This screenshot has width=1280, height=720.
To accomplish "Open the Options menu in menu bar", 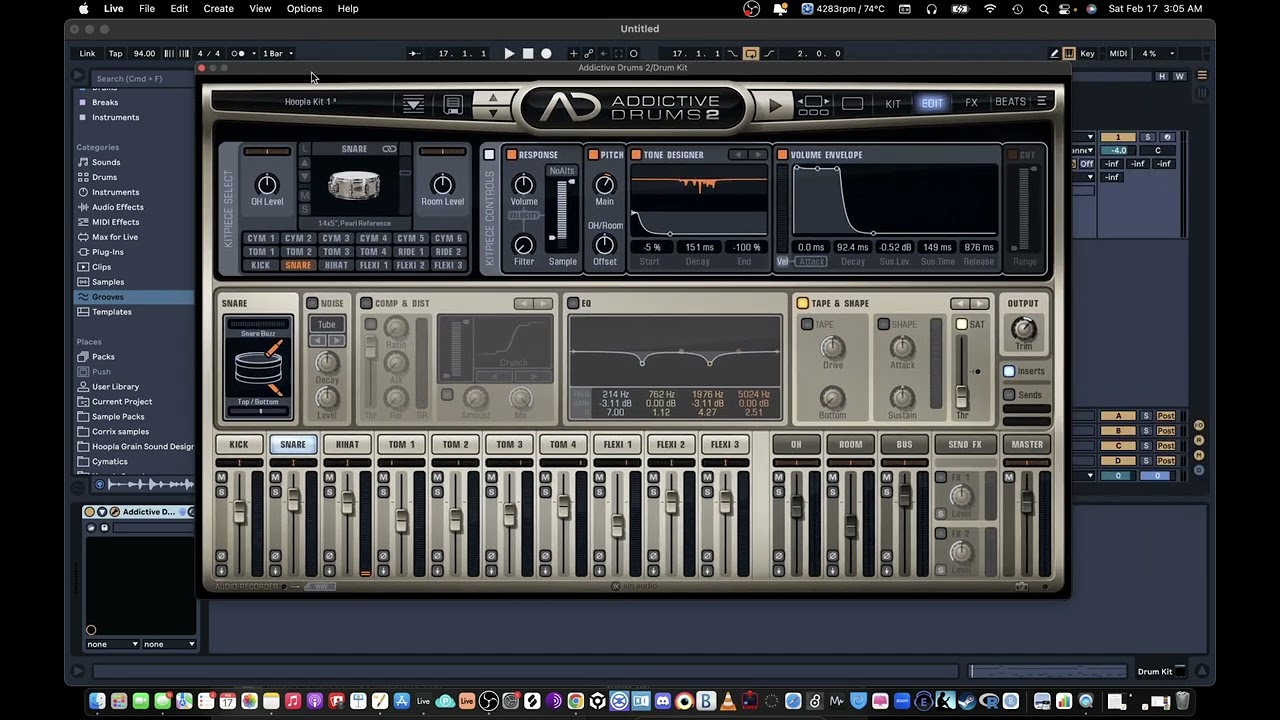I will point(304,8).
